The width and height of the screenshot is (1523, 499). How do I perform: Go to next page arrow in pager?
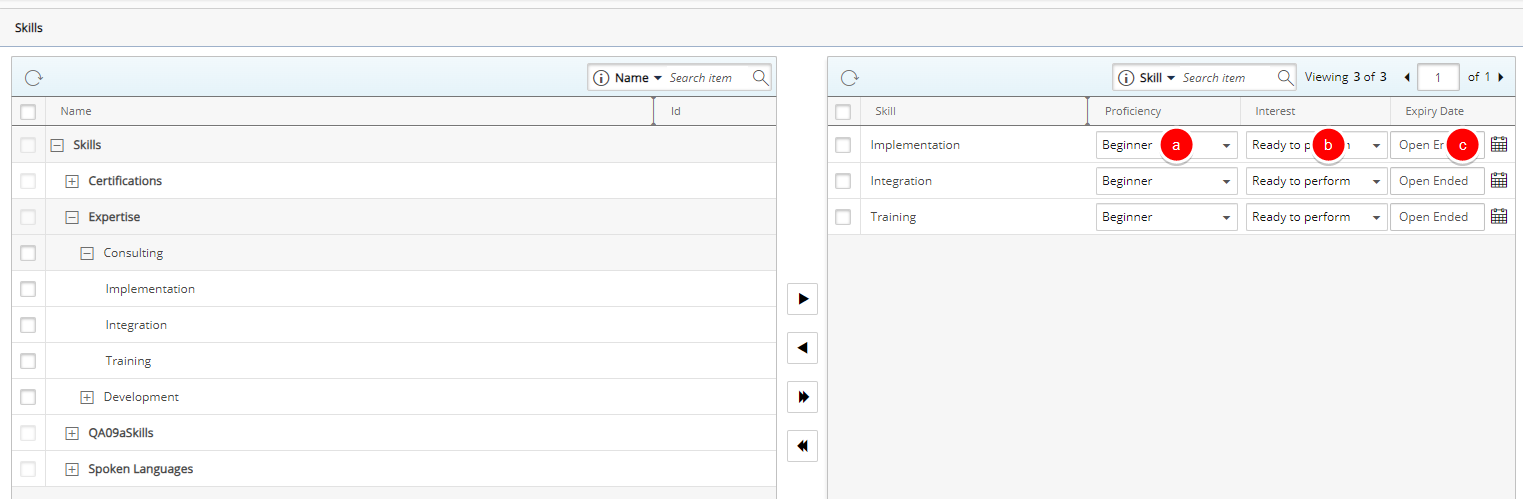pyautogui.click(x=1500, y=78)
